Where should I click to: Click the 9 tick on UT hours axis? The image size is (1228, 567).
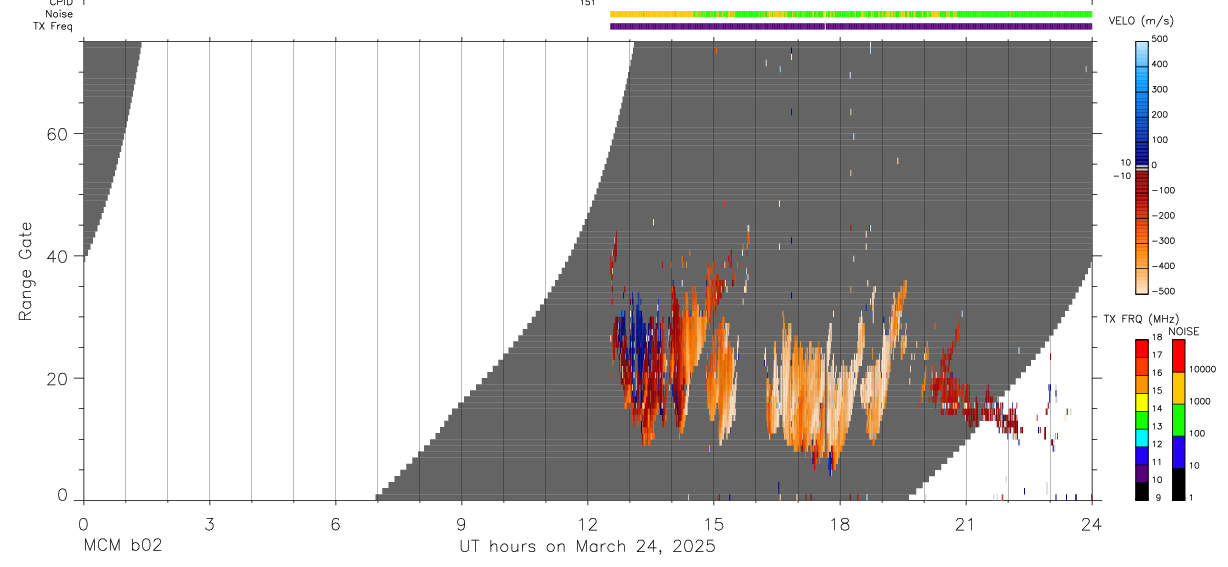tap(461, 523)
